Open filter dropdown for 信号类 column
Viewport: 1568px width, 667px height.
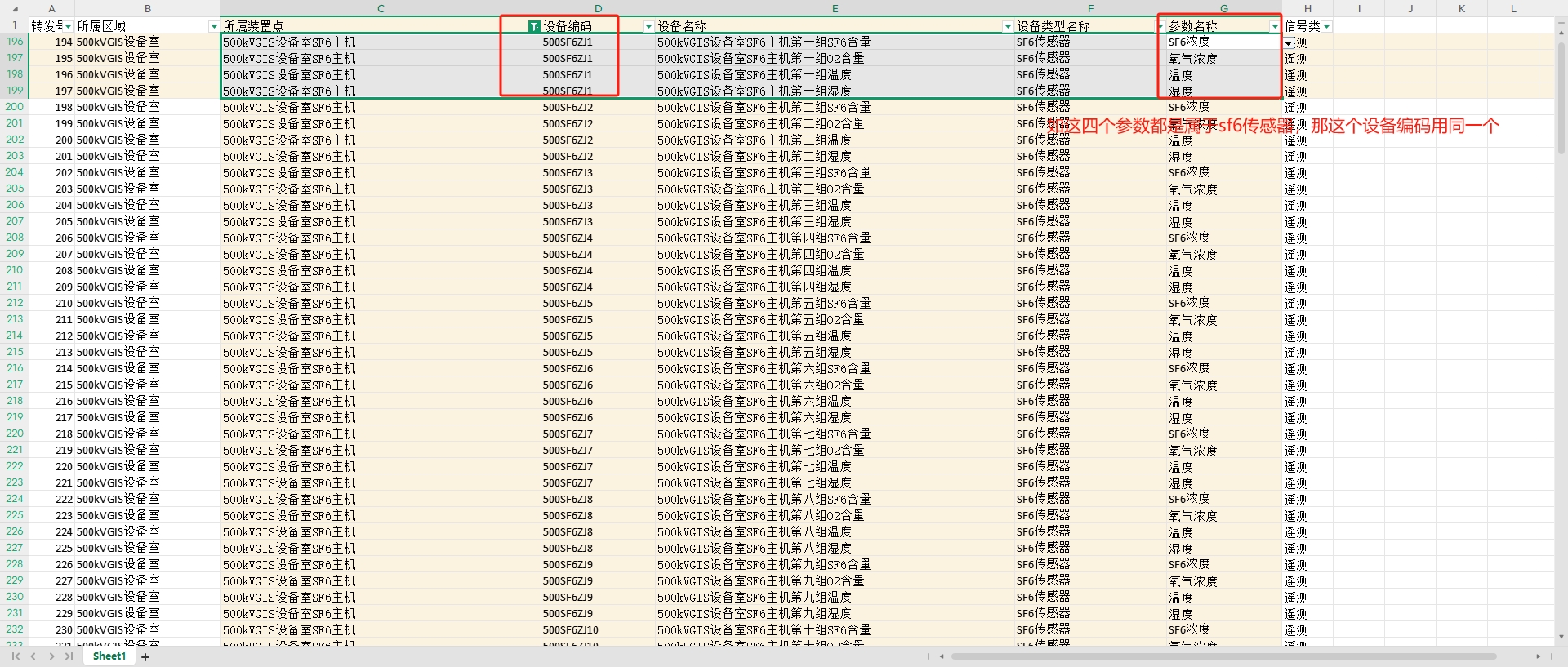(x=1326, y=27)
